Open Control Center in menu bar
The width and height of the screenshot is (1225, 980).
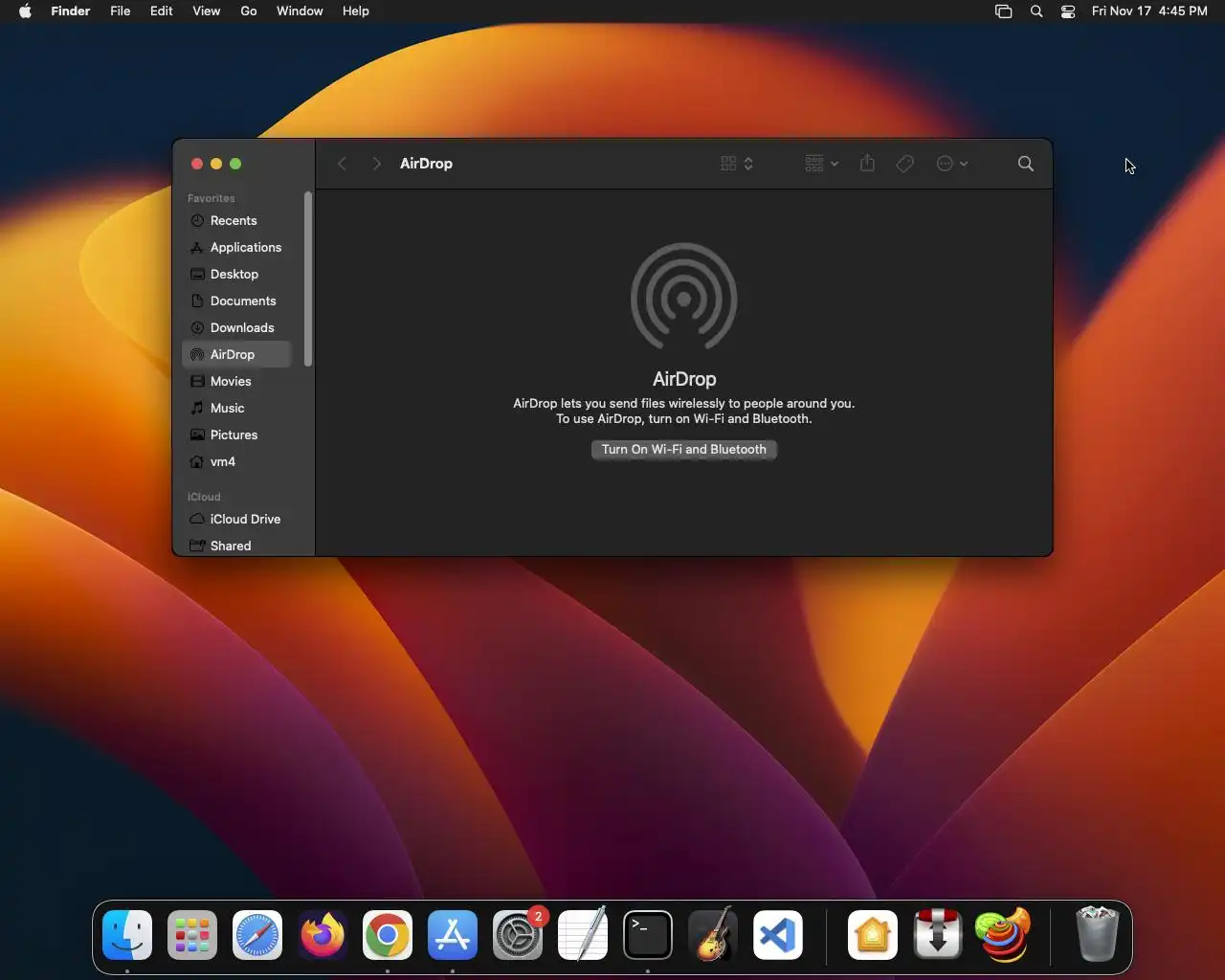coord(1068,11)
